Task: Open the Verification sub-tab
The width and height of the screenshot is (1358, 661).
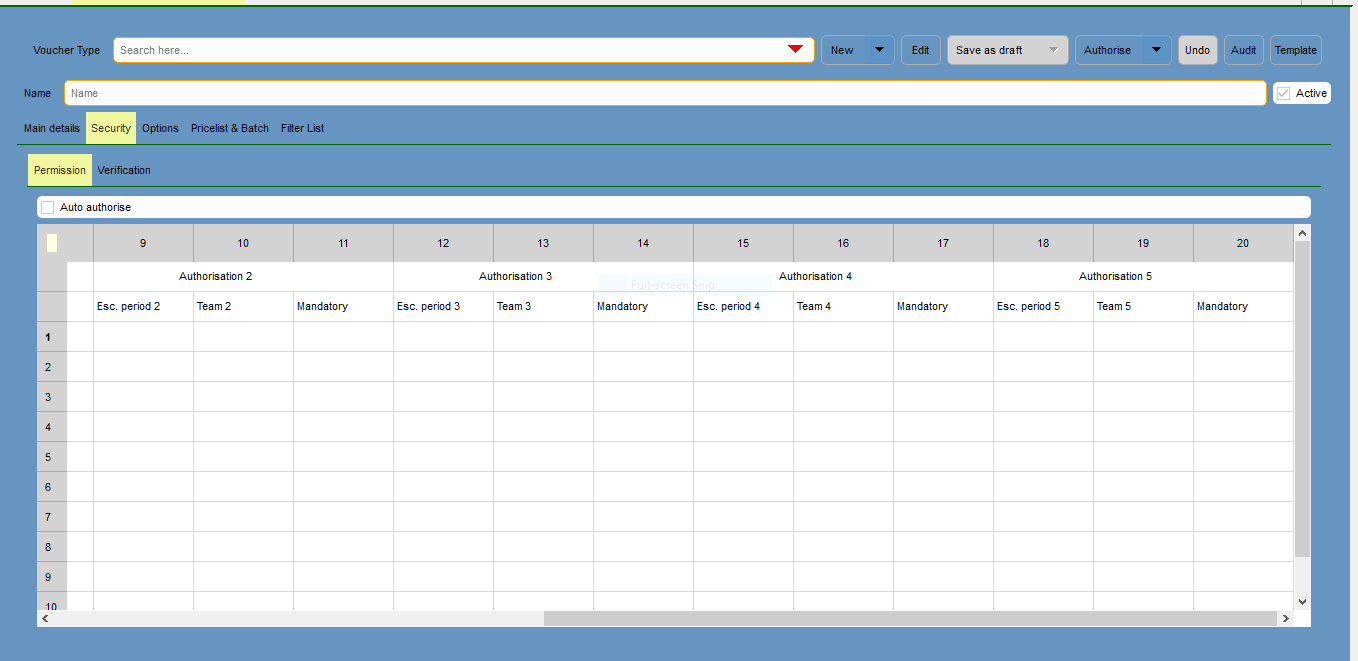Action: point(124,170)
